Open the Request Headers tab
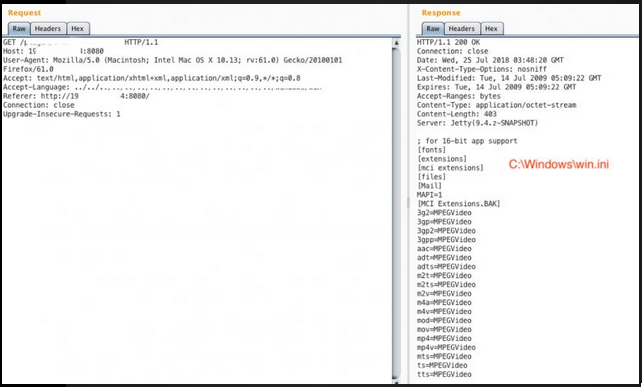 tap(48, 29)
